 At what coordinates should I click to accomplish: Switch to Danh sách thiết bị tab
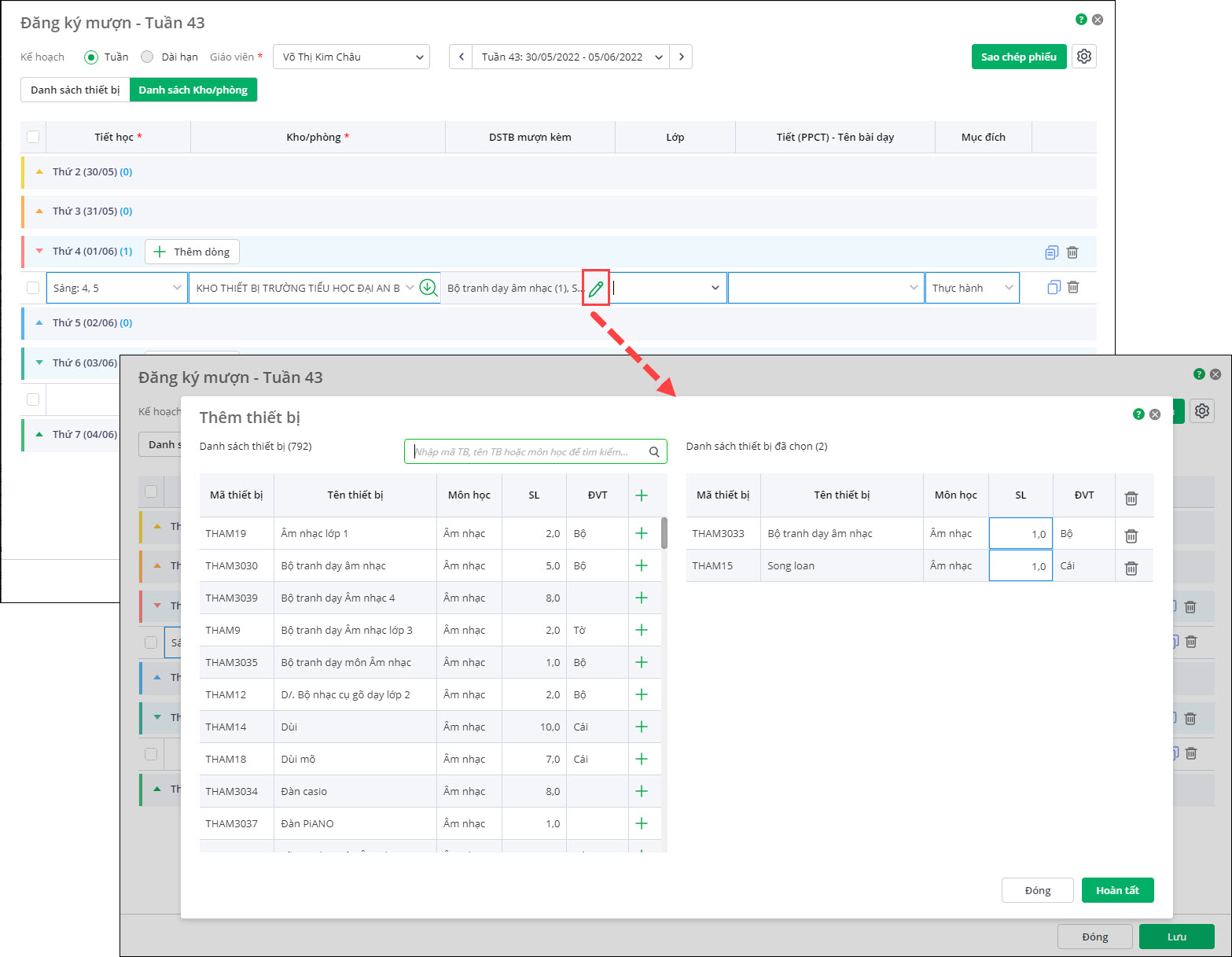pyautogui.click(x=75, y=90)
